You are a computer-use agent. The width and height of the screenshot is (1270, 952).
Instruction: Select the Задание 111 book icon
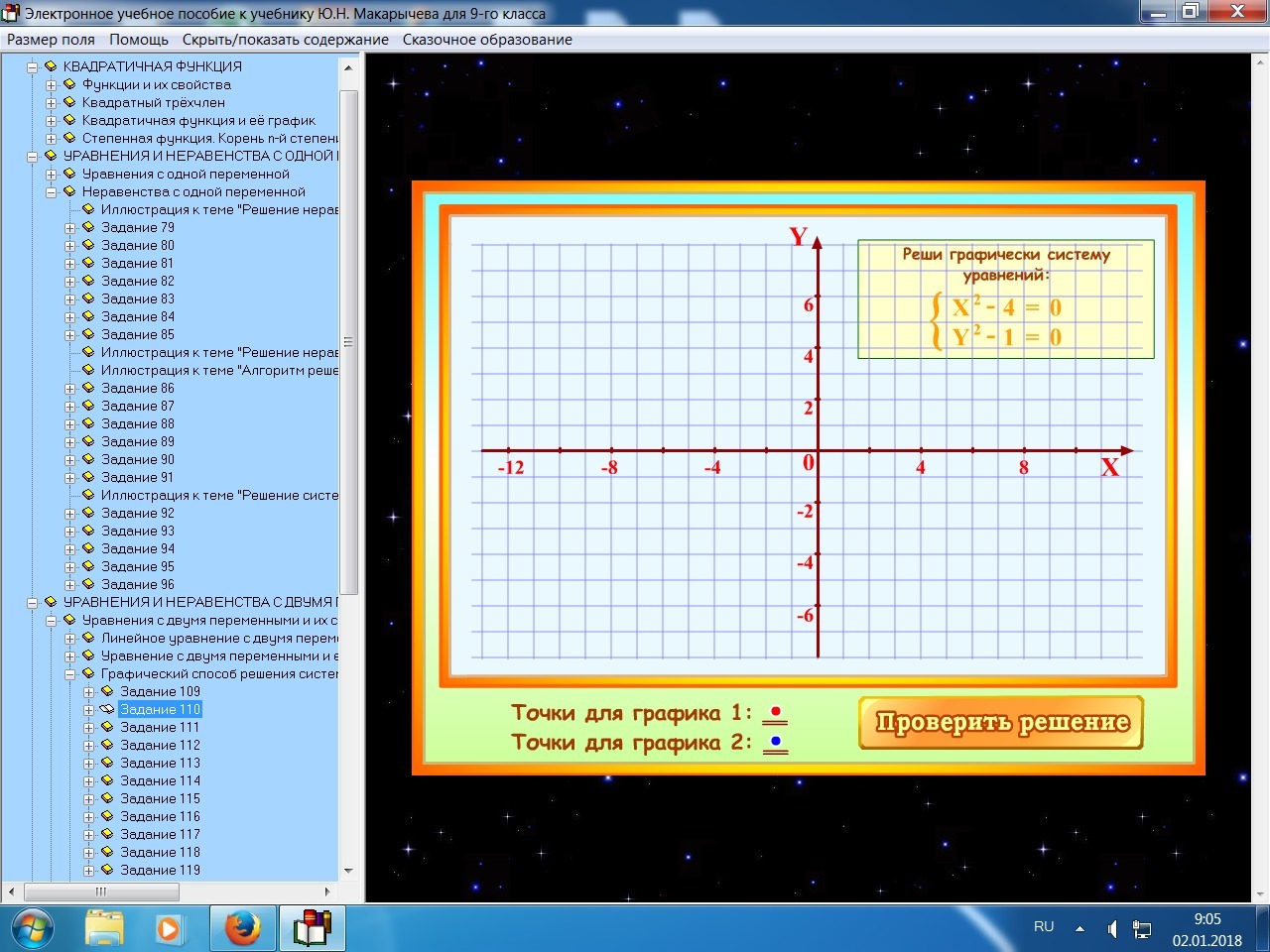(107, 727)
